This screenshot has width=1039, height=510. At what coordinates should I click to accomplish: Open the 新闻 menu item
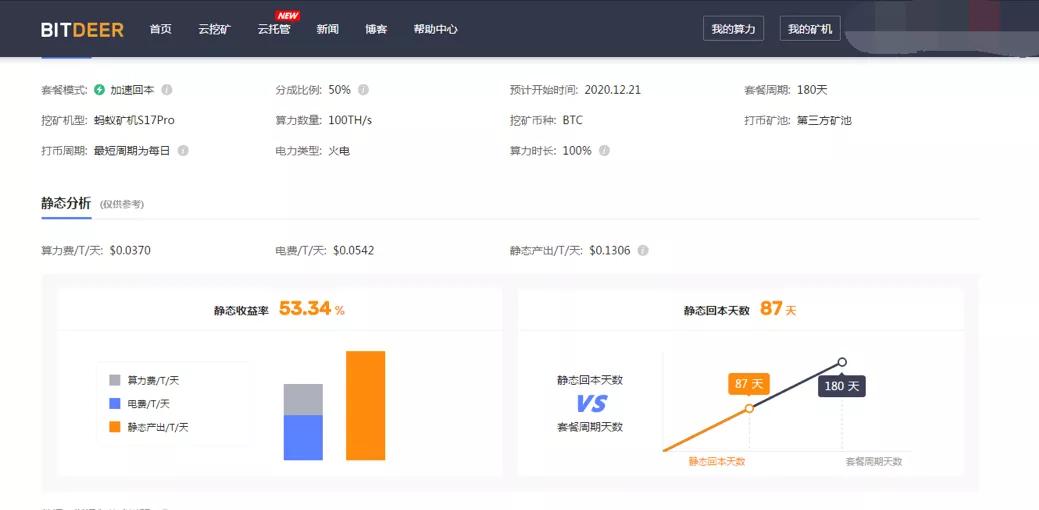click(x=327, y=29)
